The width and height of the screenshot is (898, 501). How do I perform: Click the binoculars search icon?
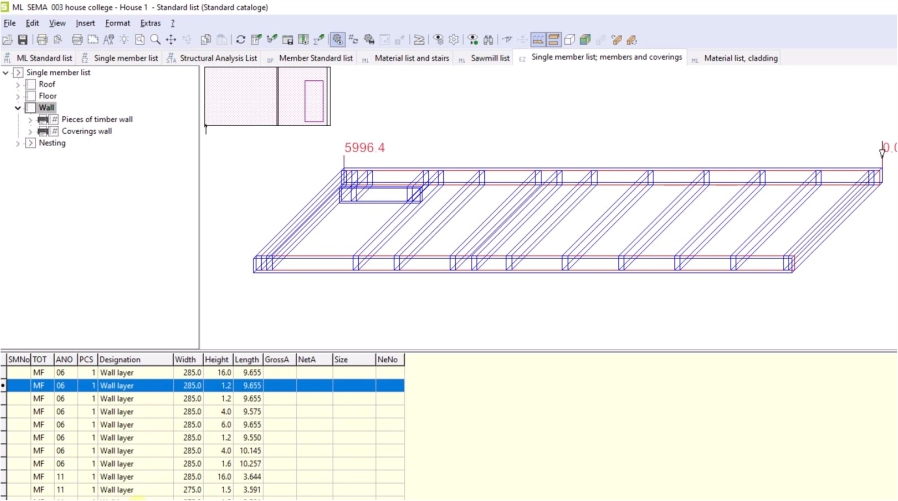pyautogui.click(x=487, y=40)
